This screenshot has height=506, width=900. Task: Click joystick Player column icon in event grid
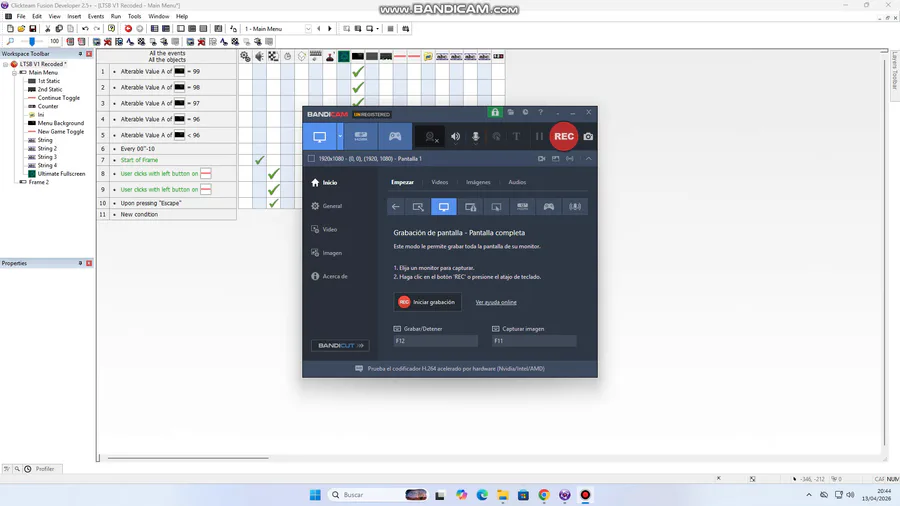(329, 56)
